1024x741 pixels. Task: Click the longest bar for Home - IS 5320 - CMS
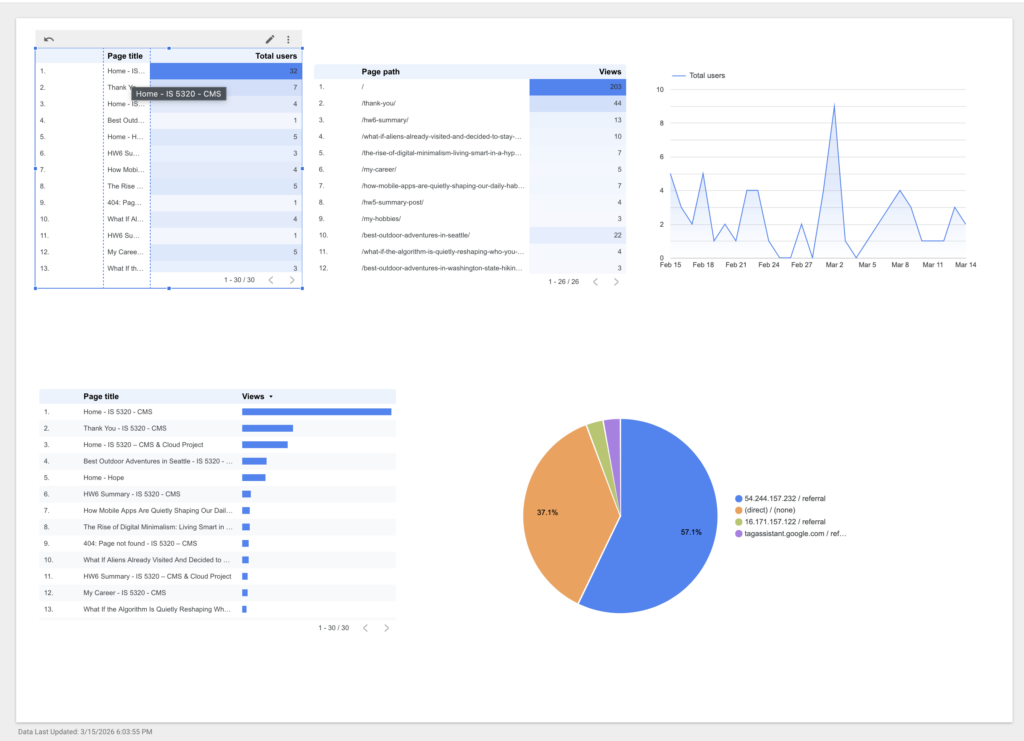click(316, 411)
